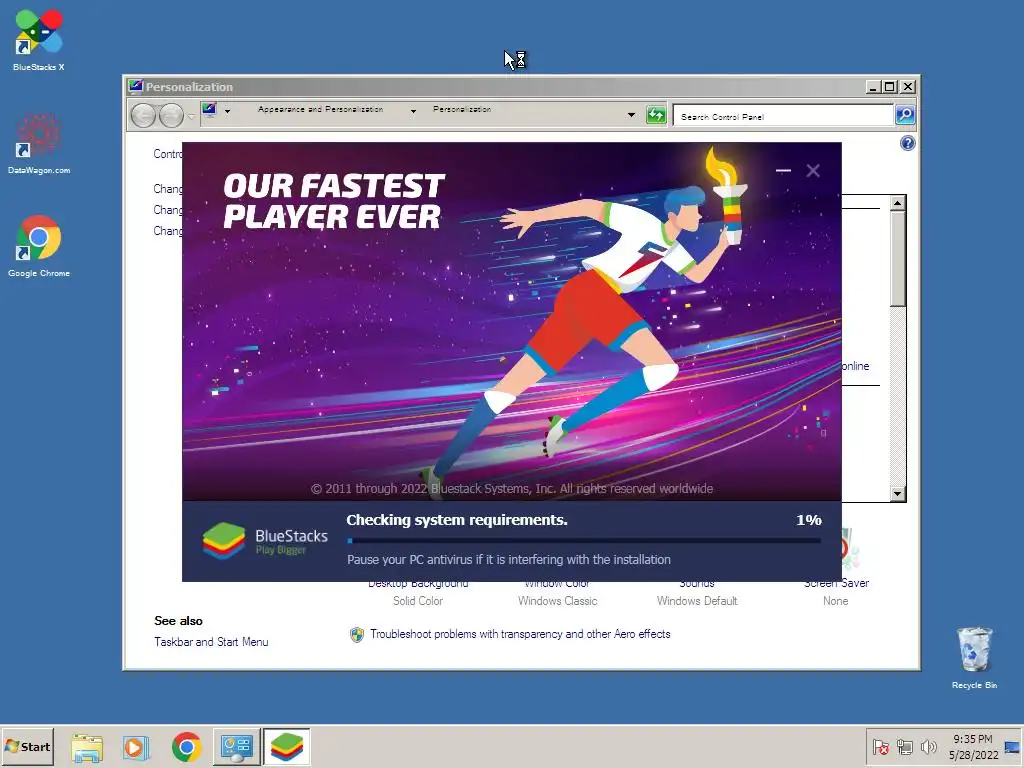Screen dimensions: 1024x768
Task: Open the Window Color Windows Classic setting
Action: [x=558, y=592]
